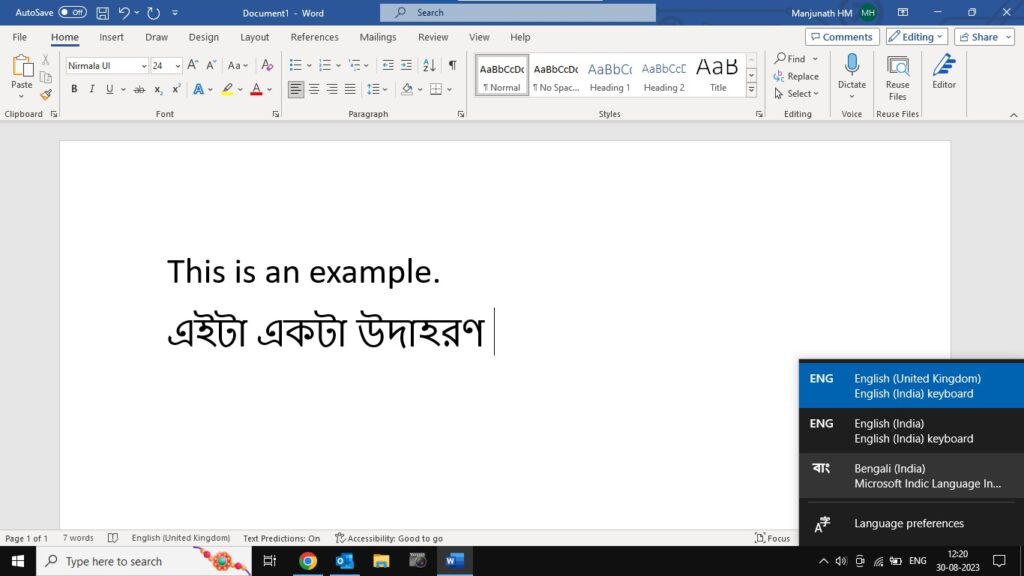Click the Sort A-Z icon
This screenshot has height=576, width=1024.
coord(429,65)
